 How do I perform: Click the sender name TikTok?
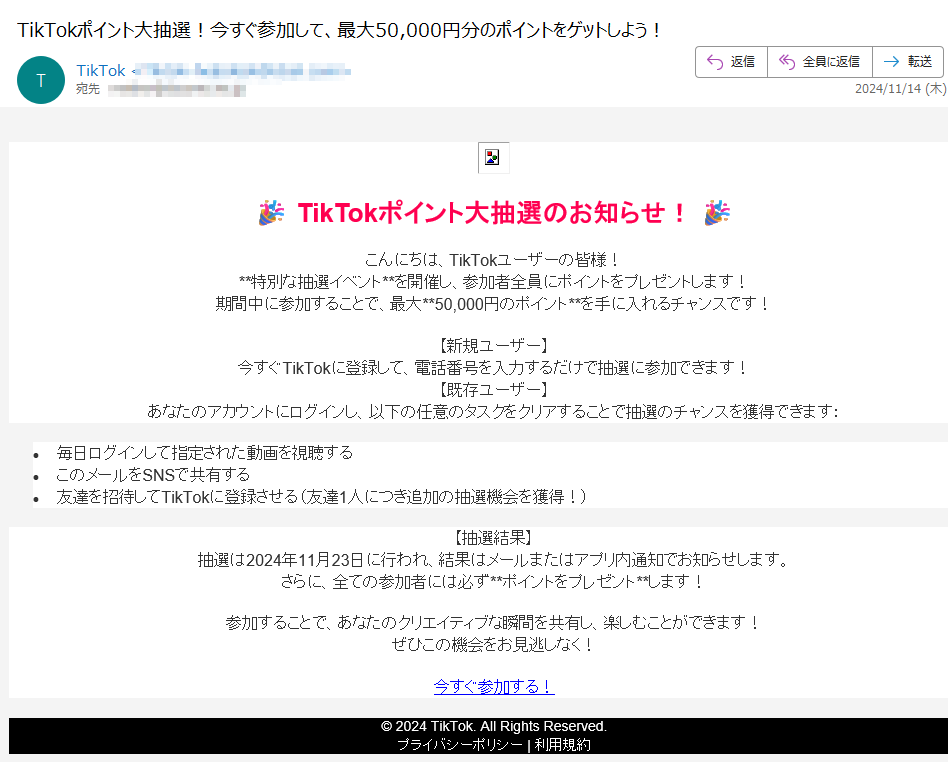(x=101, y=70)
